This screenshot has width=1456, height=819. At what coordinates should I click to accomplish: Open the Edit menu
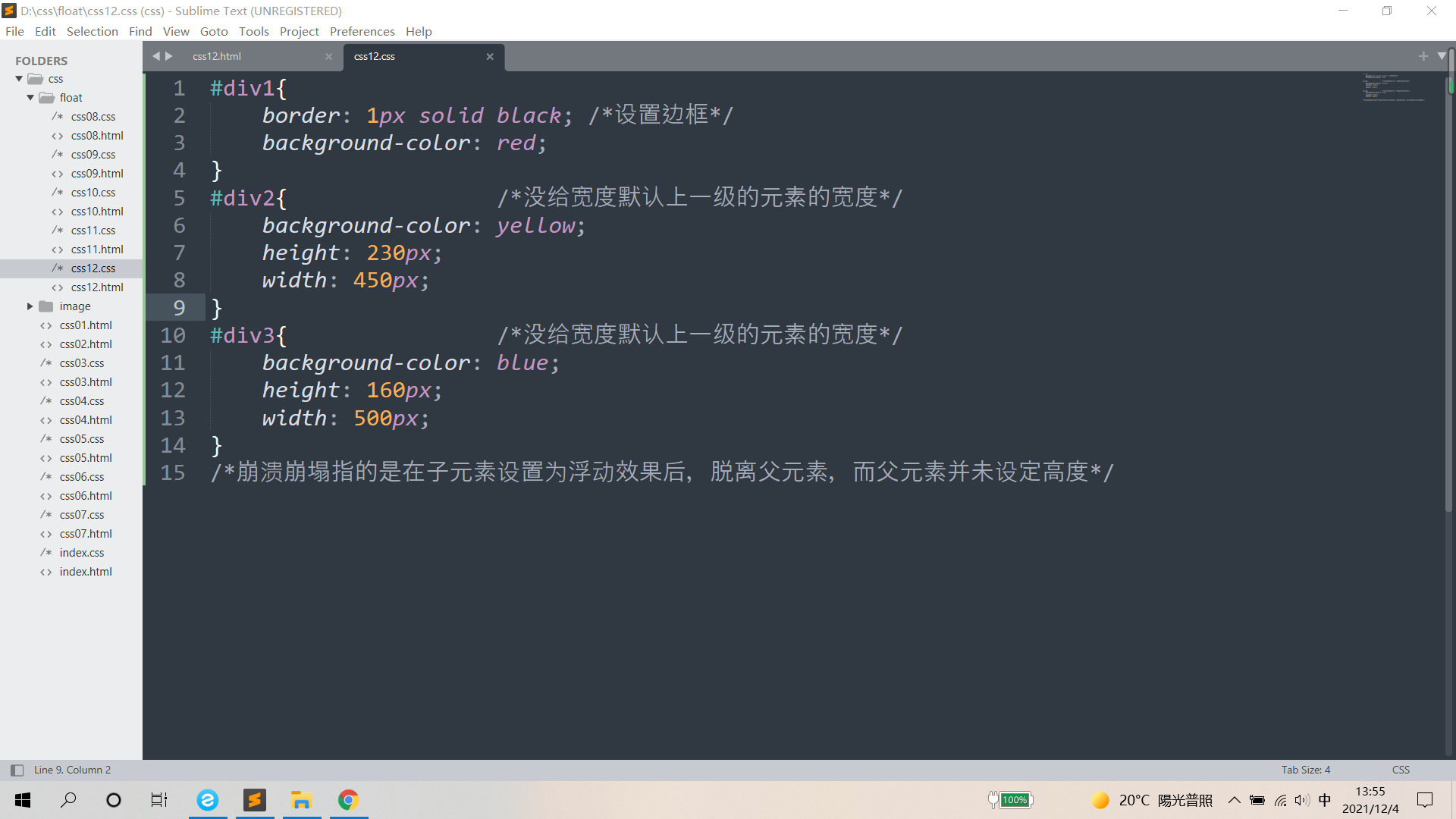coord(45,31)
